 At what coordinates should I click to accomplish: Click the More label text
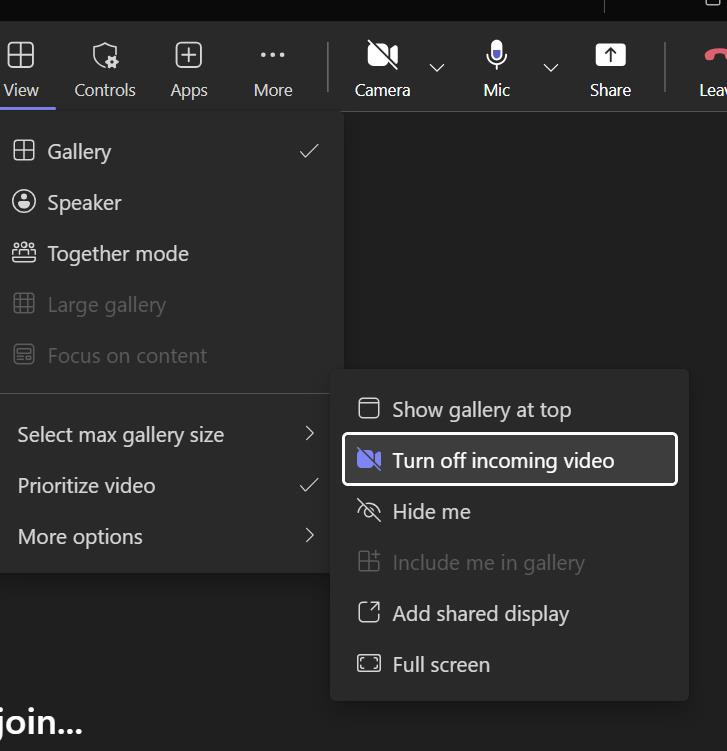[273, 90]
